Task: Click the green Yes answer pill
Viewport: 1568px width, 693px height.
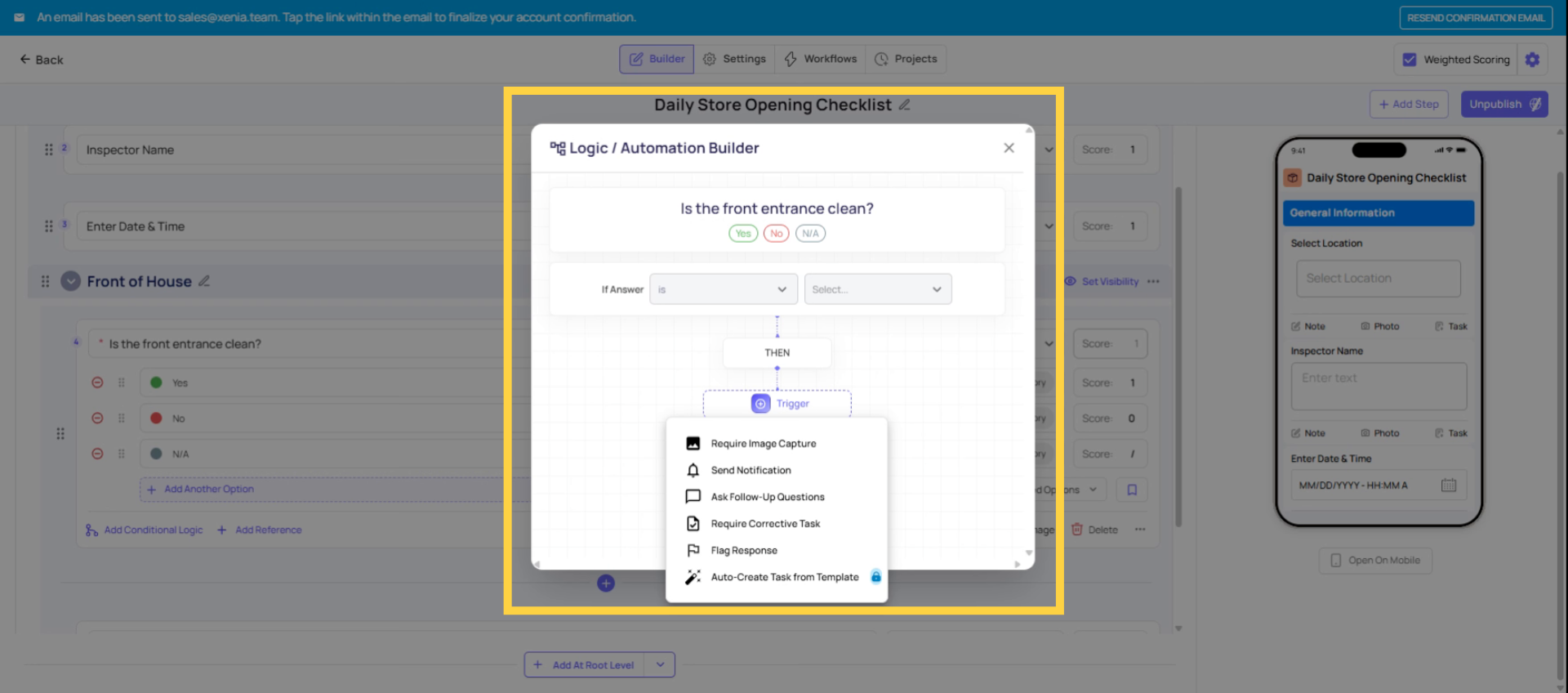Action: pos(743,234)
